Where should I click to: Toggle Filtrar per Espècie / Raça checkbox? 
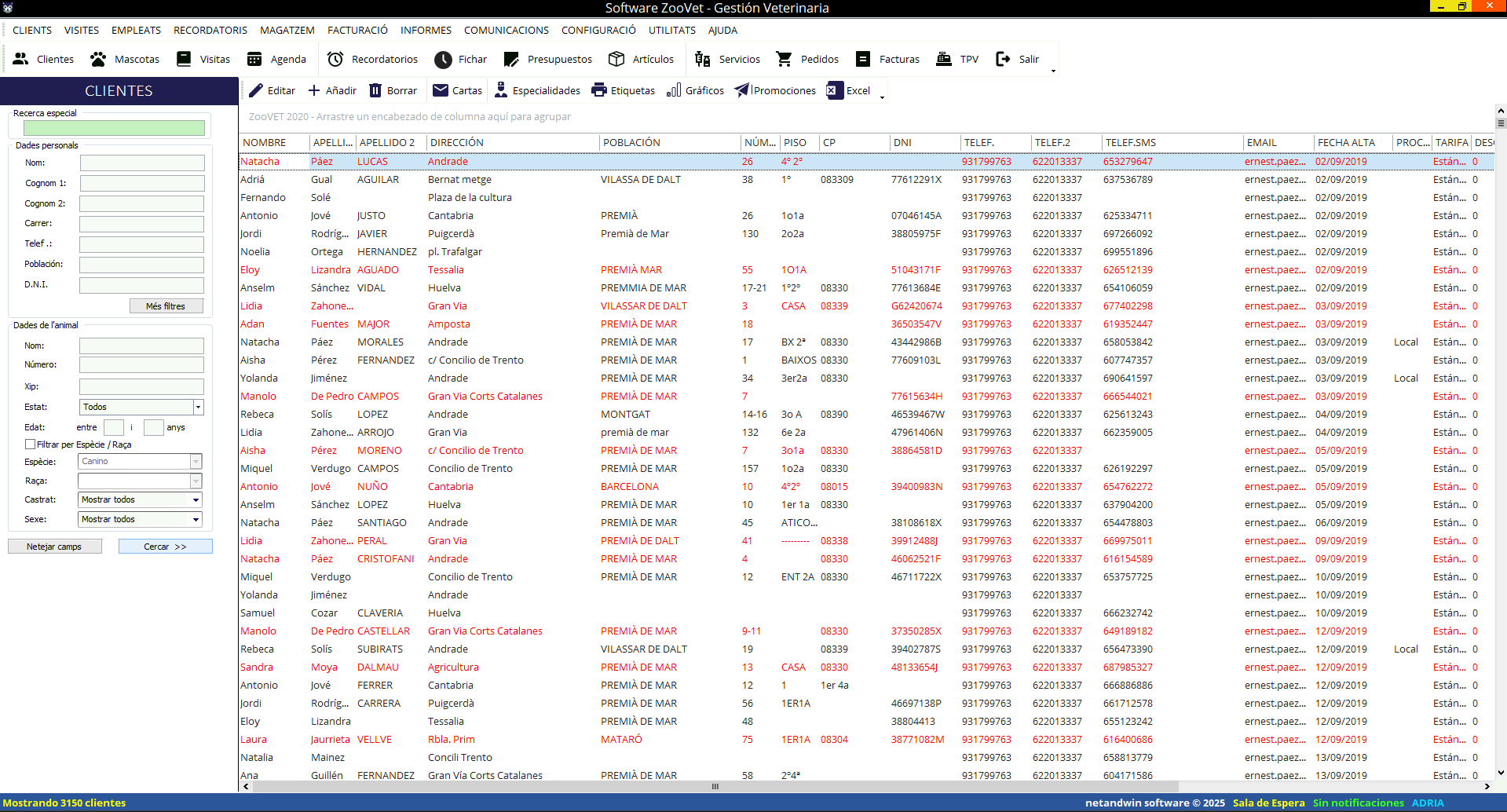(x=30, y=444)
